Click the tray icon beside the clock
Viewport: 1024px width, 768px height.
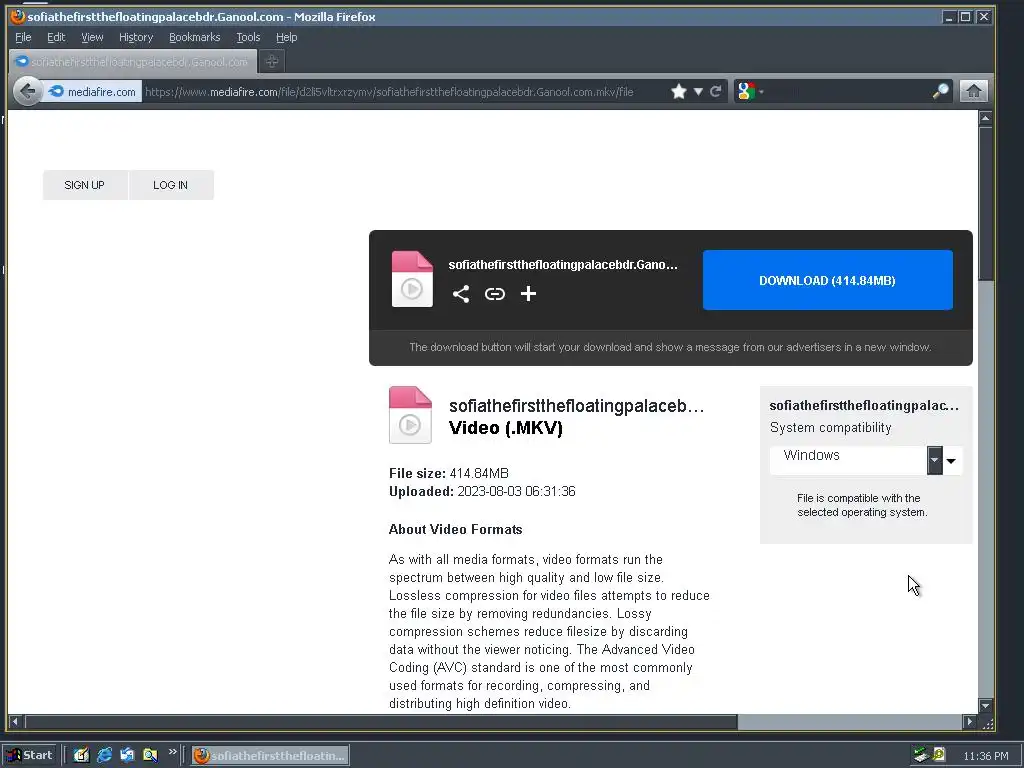click(939, 755)
